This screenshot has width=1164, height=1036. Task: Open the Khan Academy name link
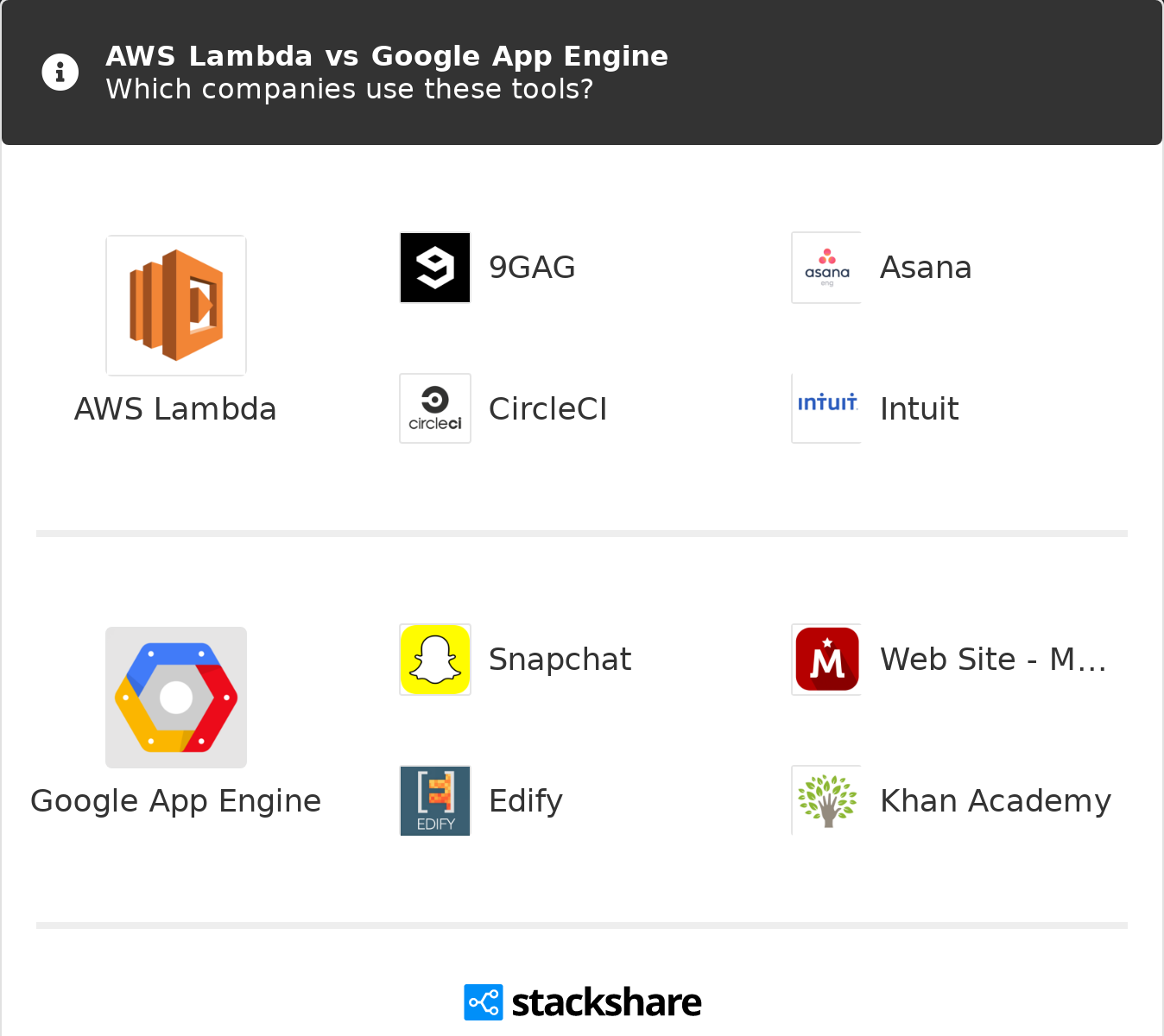[995, 801]
